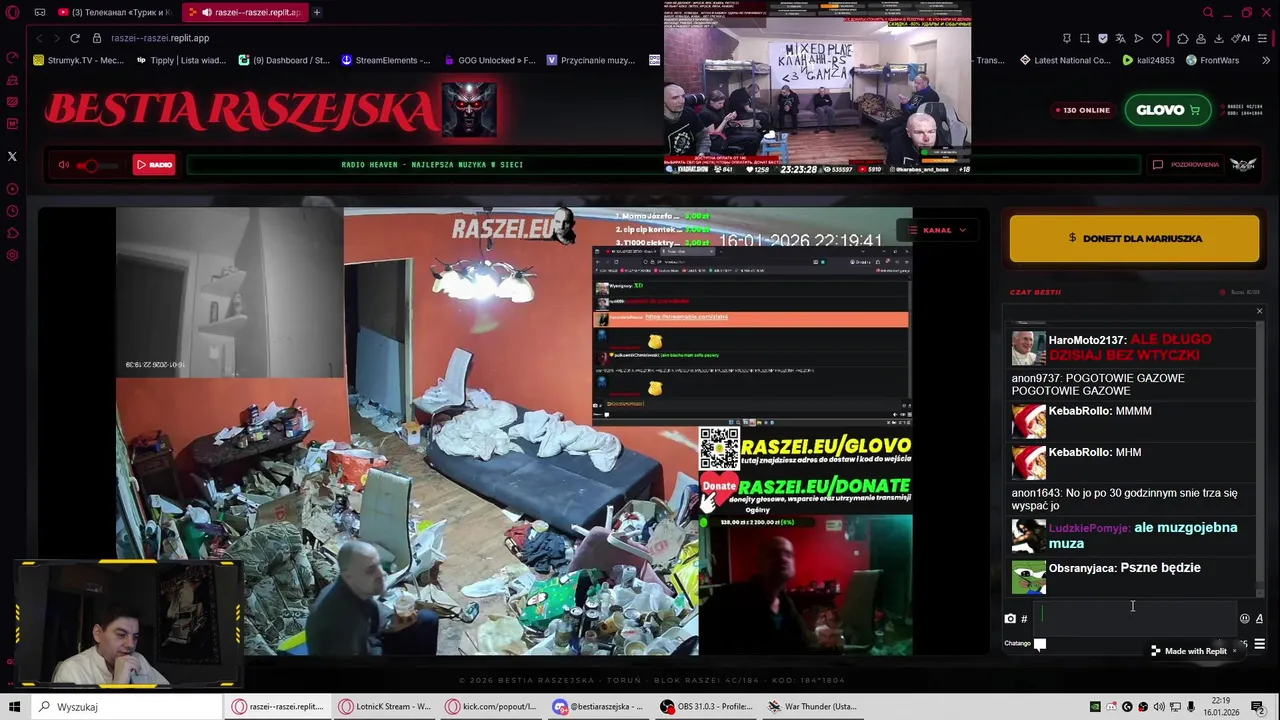Click the chat message scrollbar
This screenshot has height=720, width=1280.
pyautogui.click(x=1260, y=460)
